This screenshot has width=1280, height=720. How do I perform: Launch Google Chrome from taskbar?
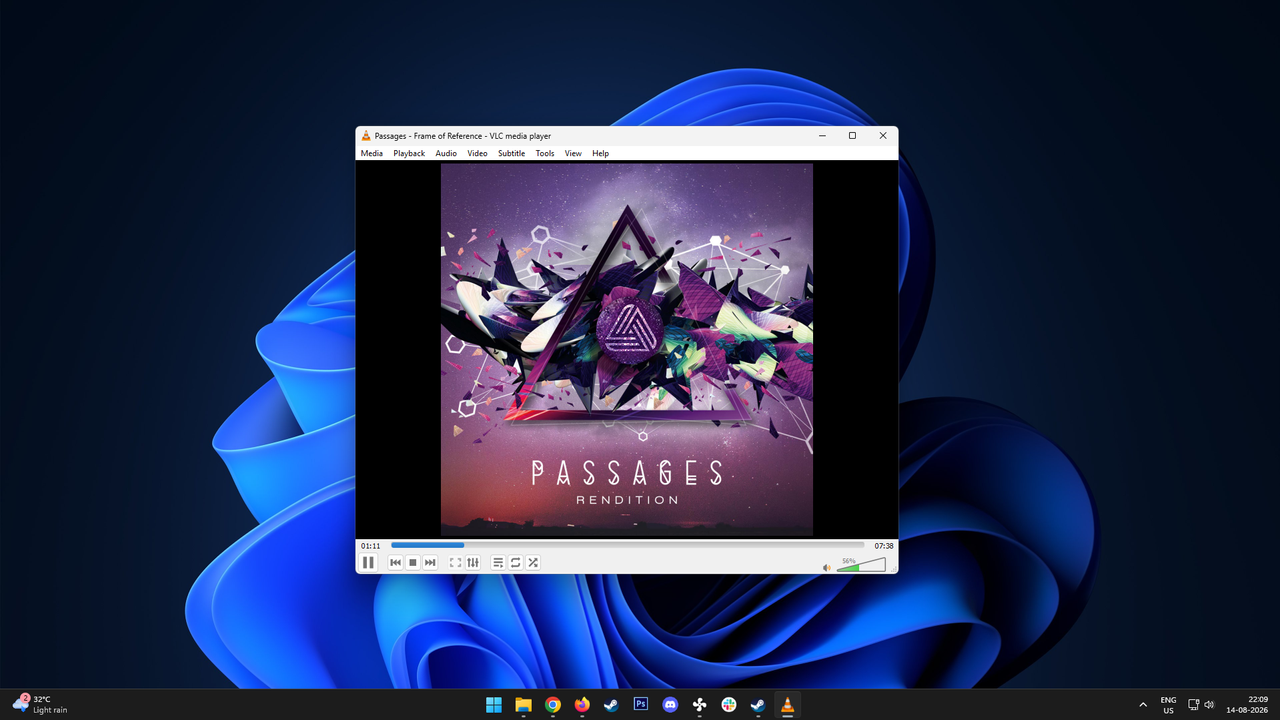553,705
